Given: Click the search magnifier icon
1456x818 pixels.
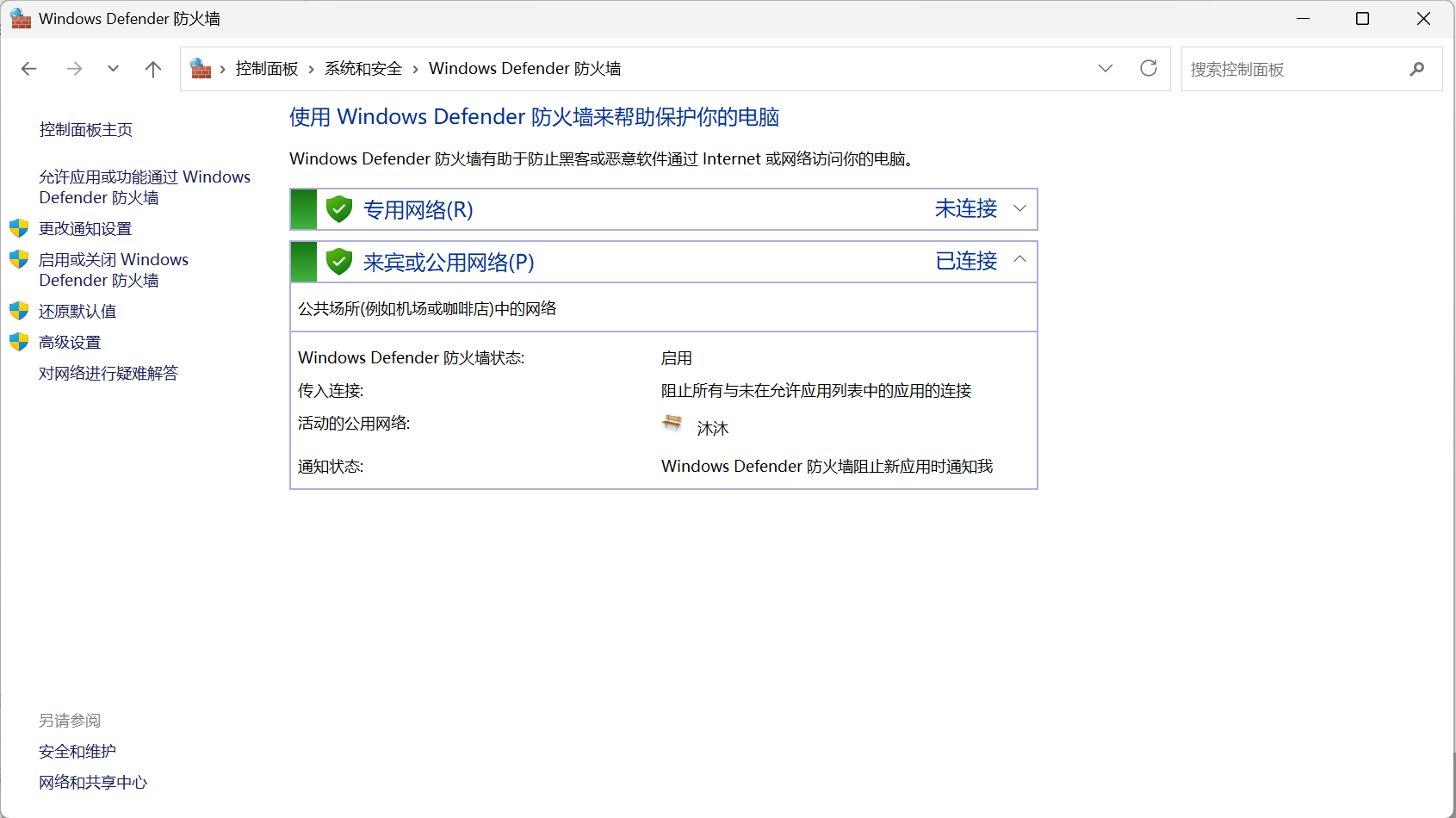Looking at the screenshot, I should pyautogui.click(x=1417, y=69).
